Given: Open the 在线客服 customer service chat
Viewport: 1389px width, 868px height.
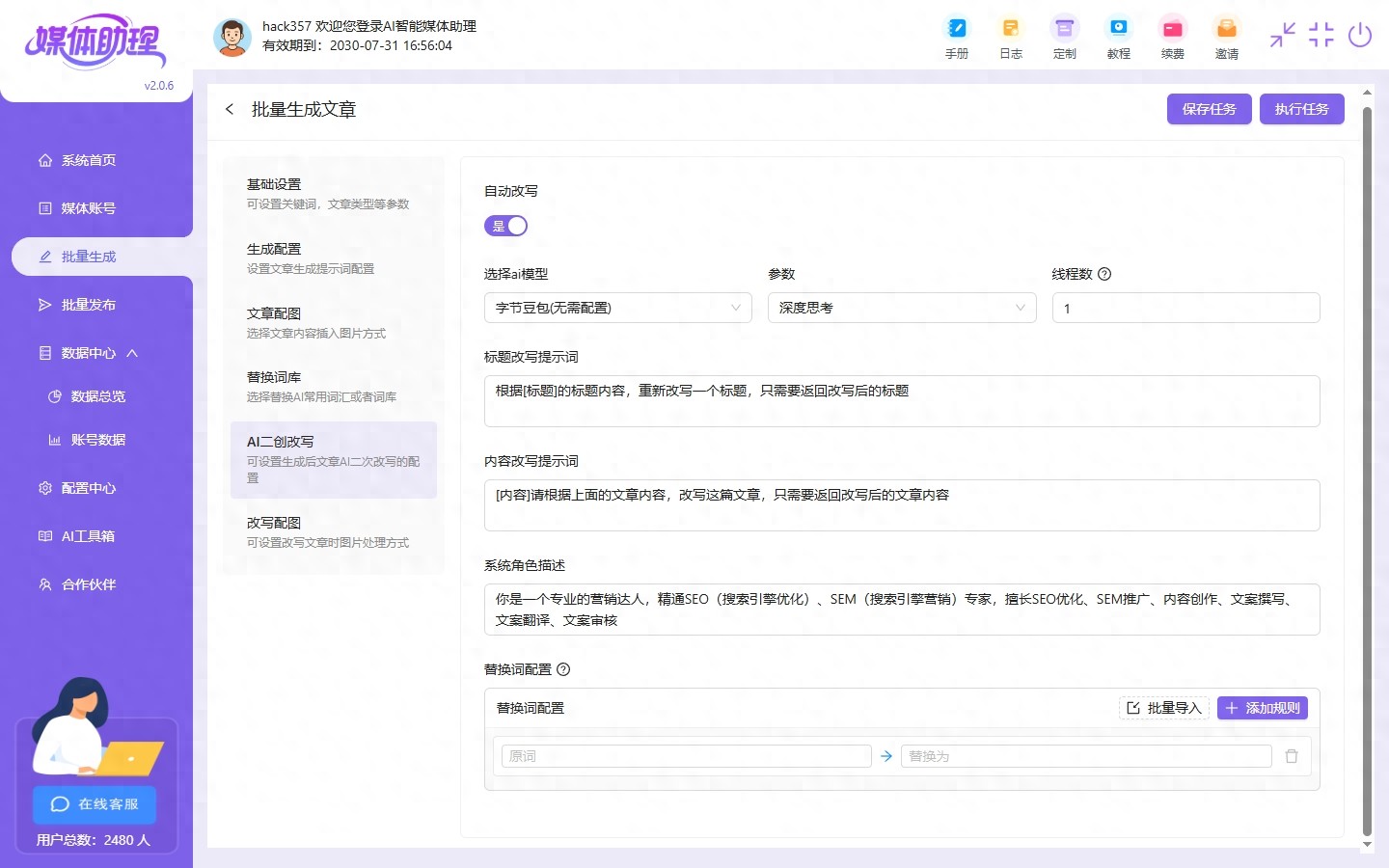Looking at the screenshot, I should (x=94, y=804).
